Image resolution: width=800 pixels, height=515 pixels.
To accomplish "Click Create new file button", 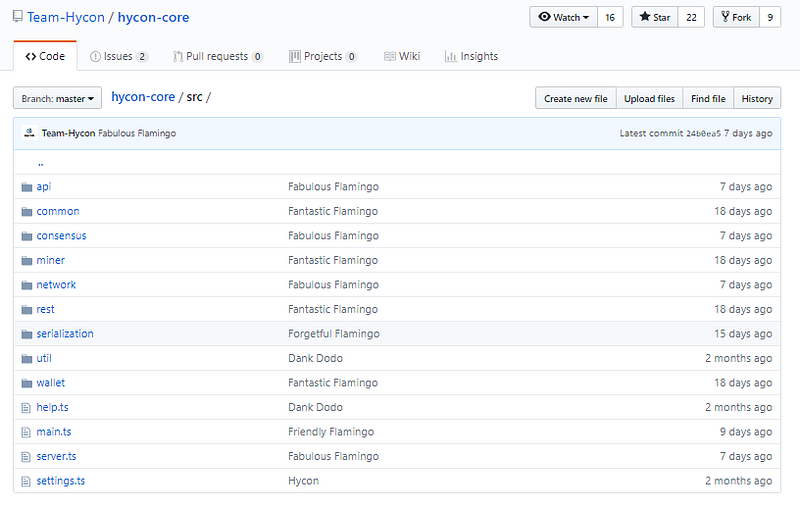I will point(576,99).
